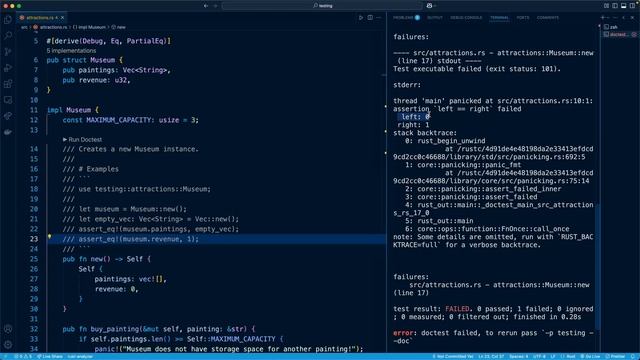Switch to the Debug Console tab
This screenshot has height=360, width=640.
[466, 18]
